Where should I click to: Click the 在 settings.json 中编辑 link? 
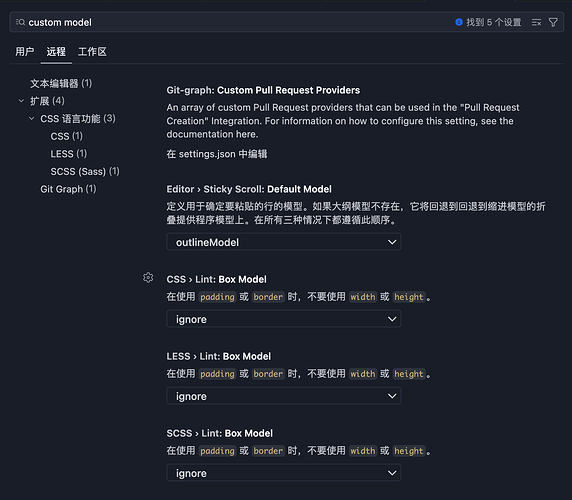[x=217, y=154]
